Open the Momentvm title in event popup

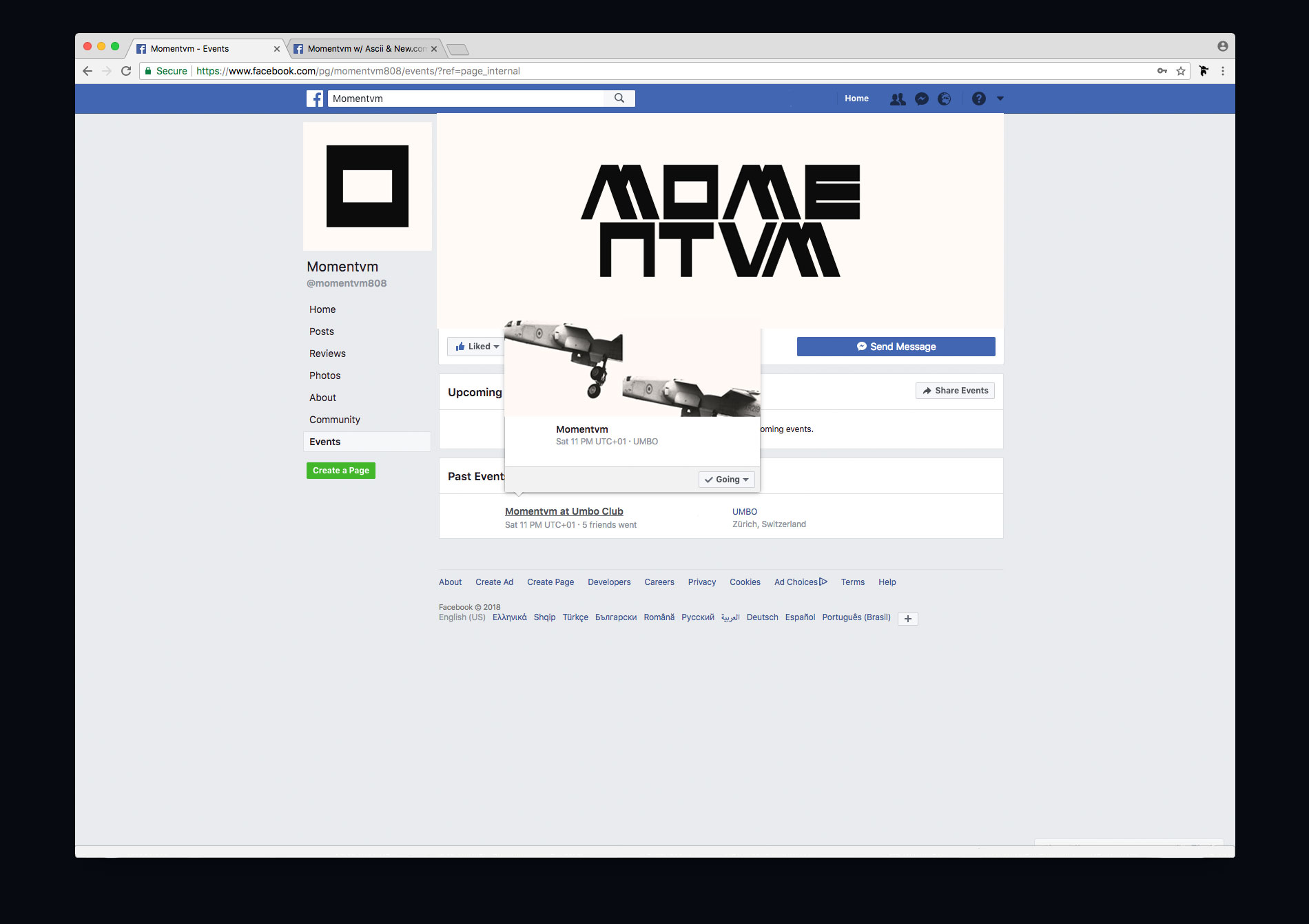point(582,429)
